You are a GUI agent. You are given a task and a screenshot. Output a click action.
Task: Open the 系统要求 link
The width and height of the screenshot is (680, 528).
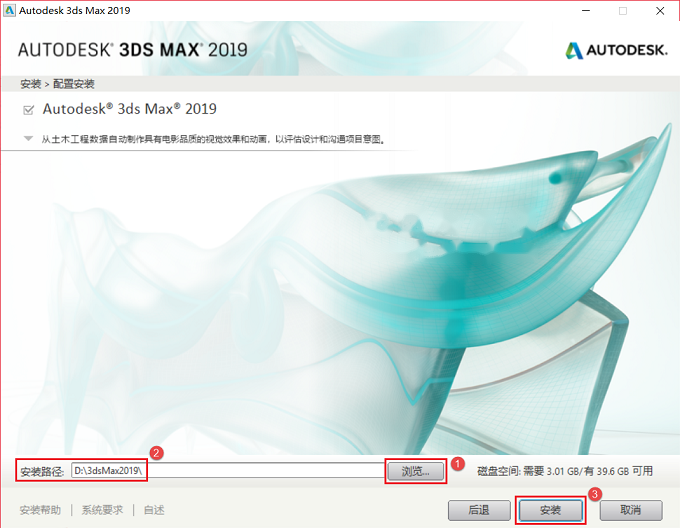(102, 510)
